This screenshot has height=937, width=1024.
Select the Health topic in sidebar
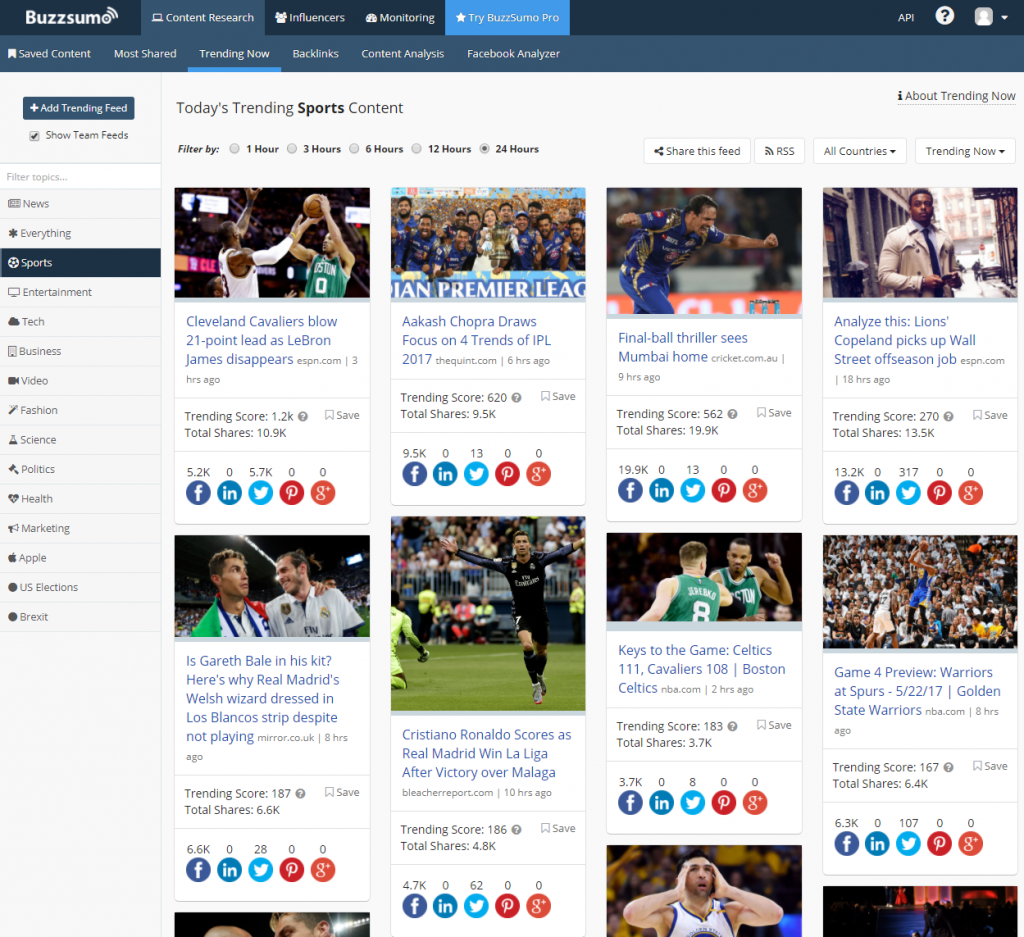tap(80, 499)
